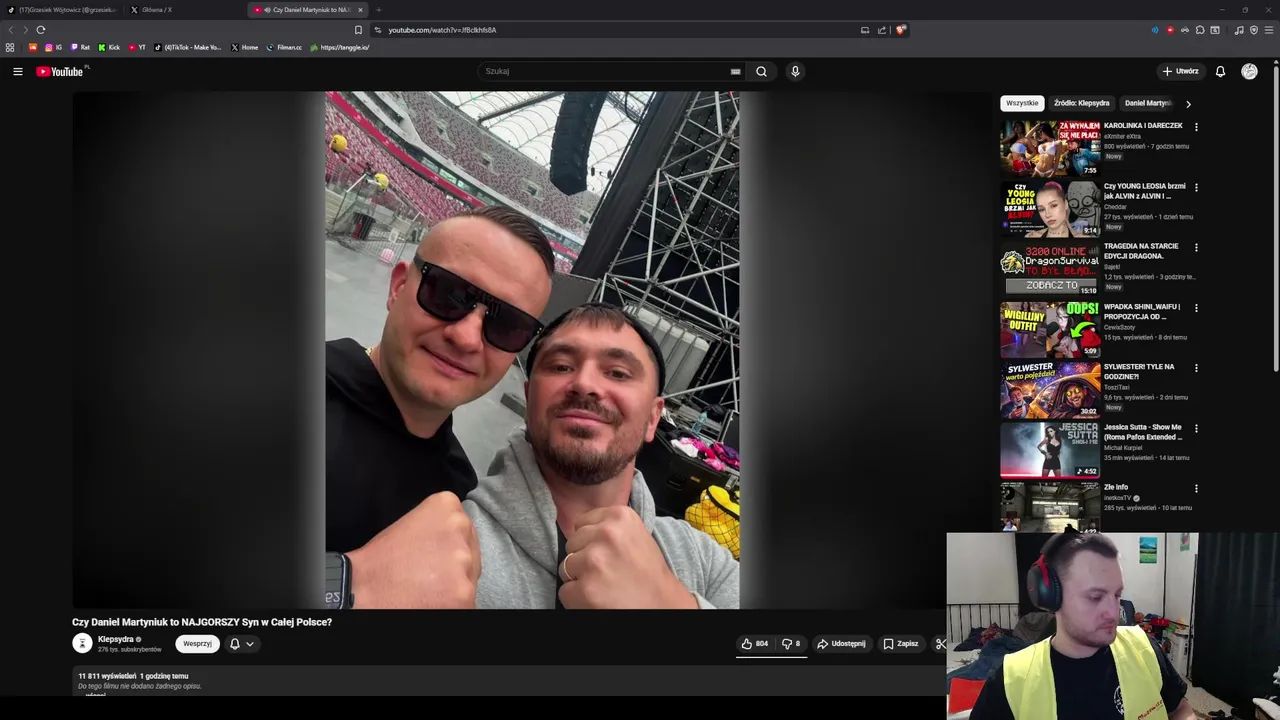
Task: Select the Wszystkie filter chip
Action: 1022,103
